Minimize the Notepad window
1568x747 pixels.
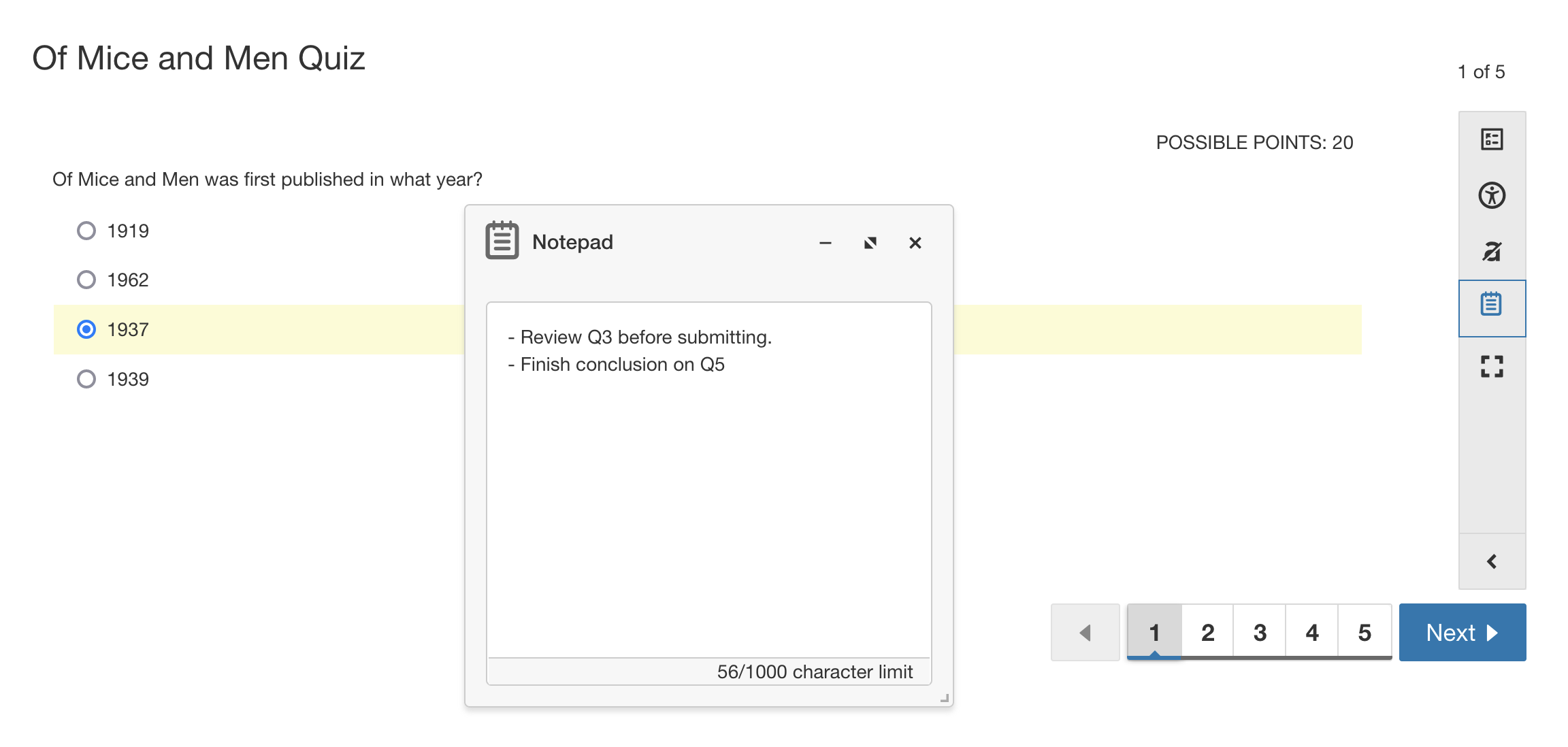point(825,243)
